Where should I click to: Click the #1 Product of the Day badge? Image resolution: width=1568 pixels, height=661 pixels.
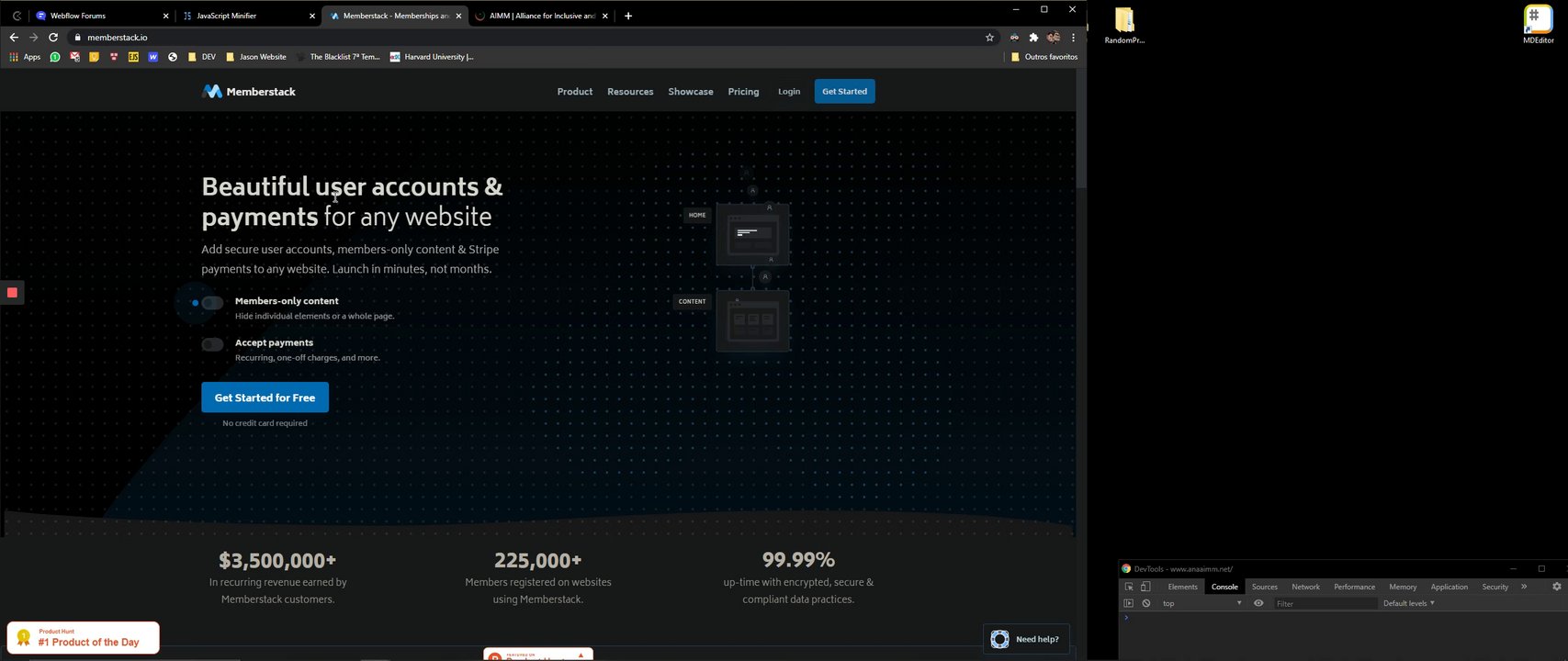[84, 638]
